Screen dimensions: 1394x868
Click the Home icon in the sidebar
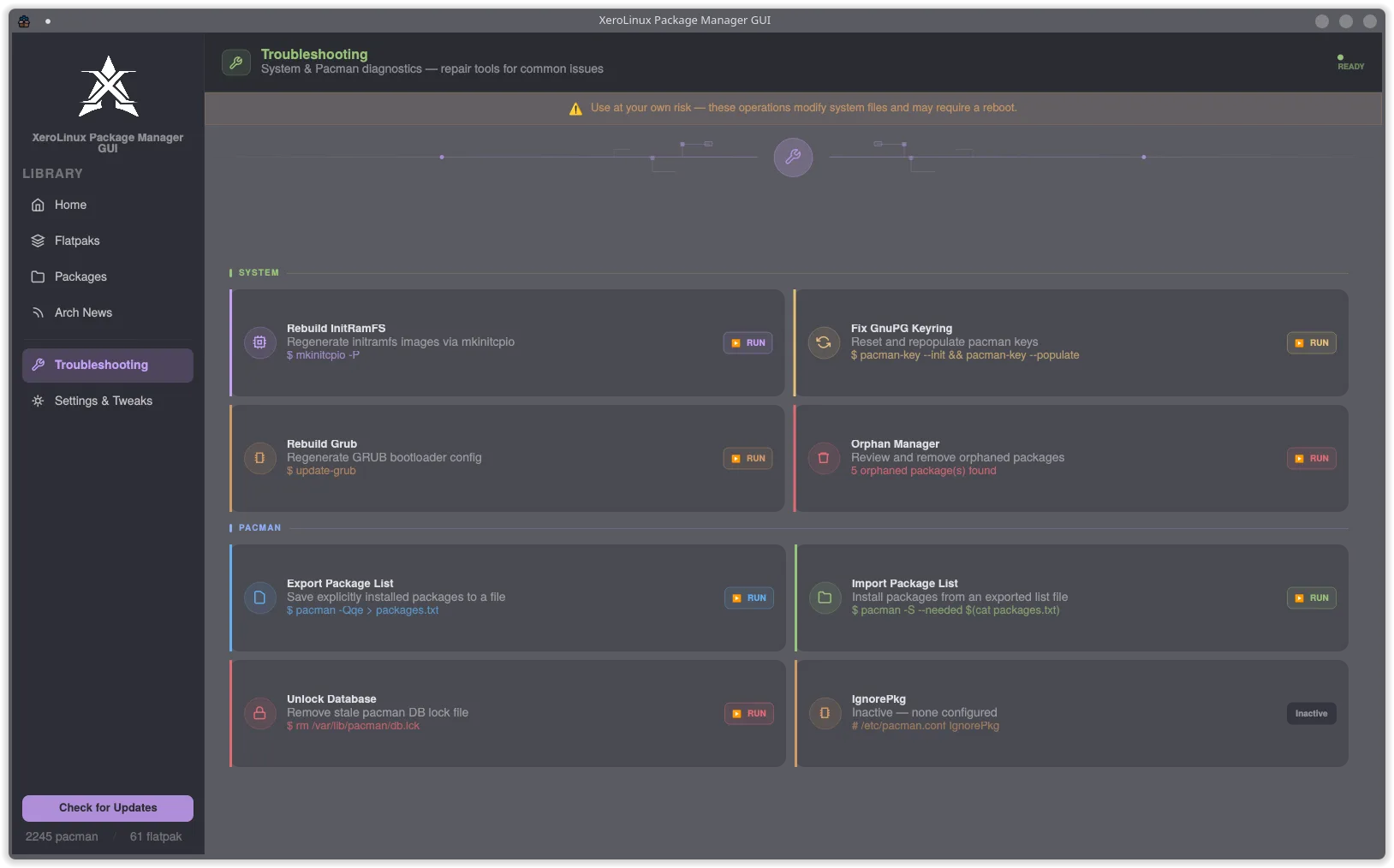click(38, 205)
